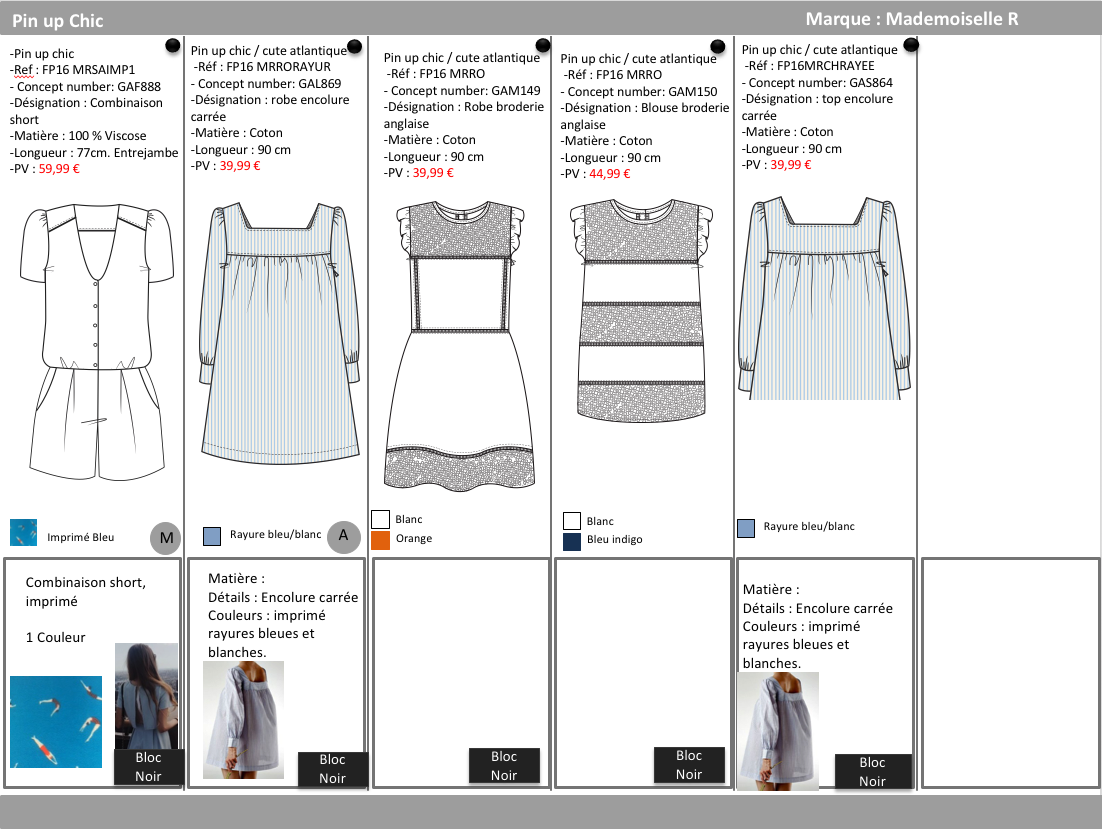Click the striped dress photo in fifth column

[778, 731]
